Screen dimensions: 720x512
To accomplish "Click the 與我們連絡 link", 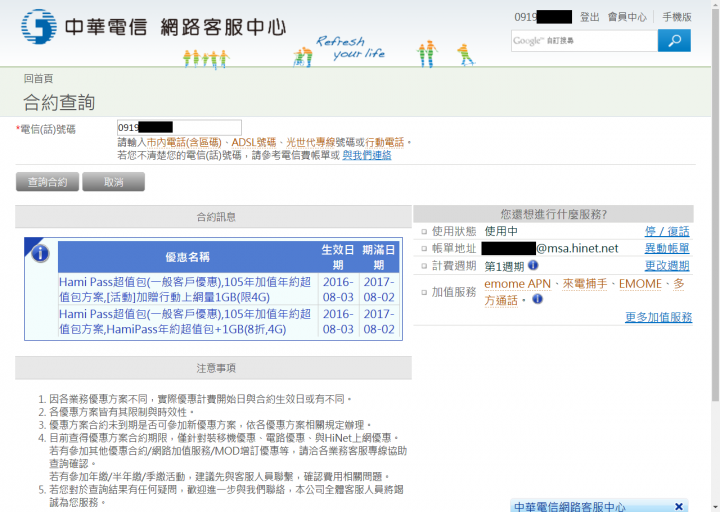I will 366,155.
